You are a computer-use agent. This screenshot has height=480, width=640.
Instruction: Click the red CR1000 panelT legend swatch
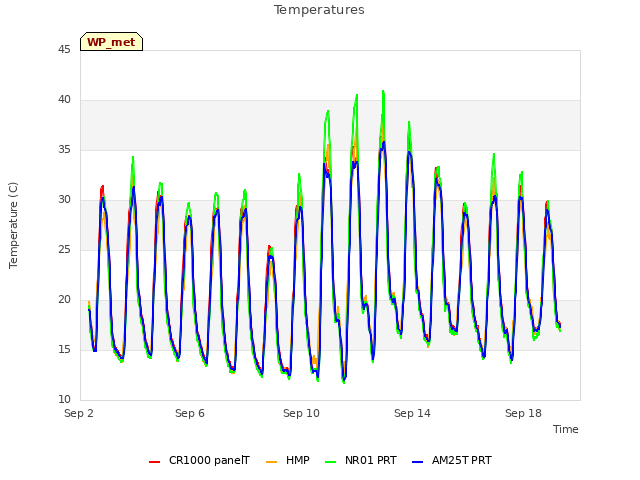154,462
